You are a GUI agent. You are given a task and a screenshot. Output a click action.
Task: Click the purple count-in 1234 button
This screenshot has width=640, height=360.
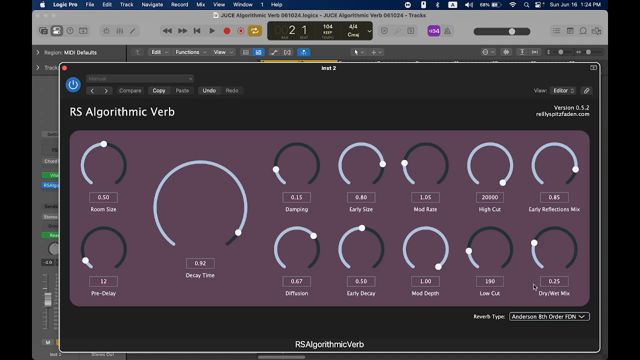tap(434, 31)
